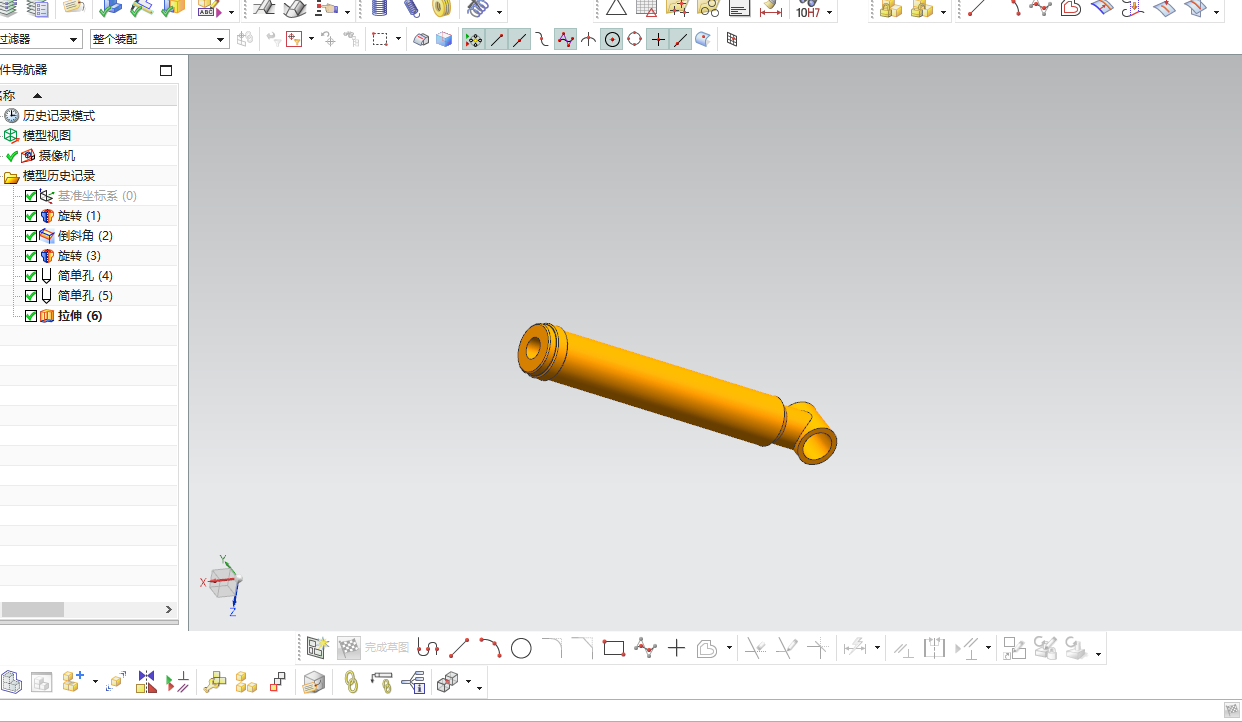Select 模型视图 node in navigator
Image resolution: width=1242 pixels, height=722 pixels.
click(47, 136)
